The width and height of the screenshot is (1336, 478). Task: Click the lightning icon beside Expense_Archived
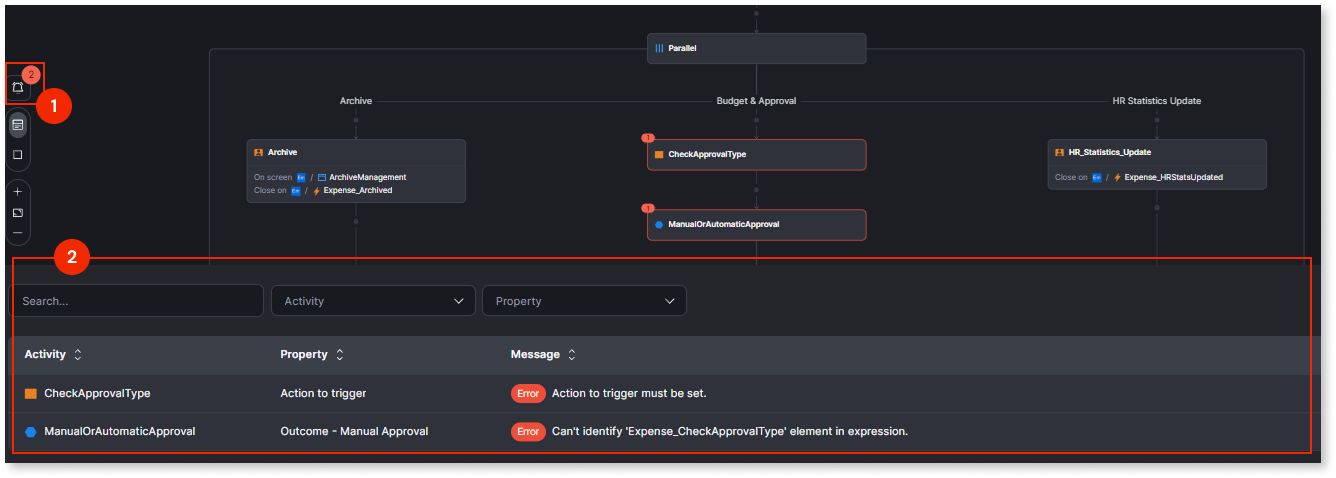click(317, 190)
